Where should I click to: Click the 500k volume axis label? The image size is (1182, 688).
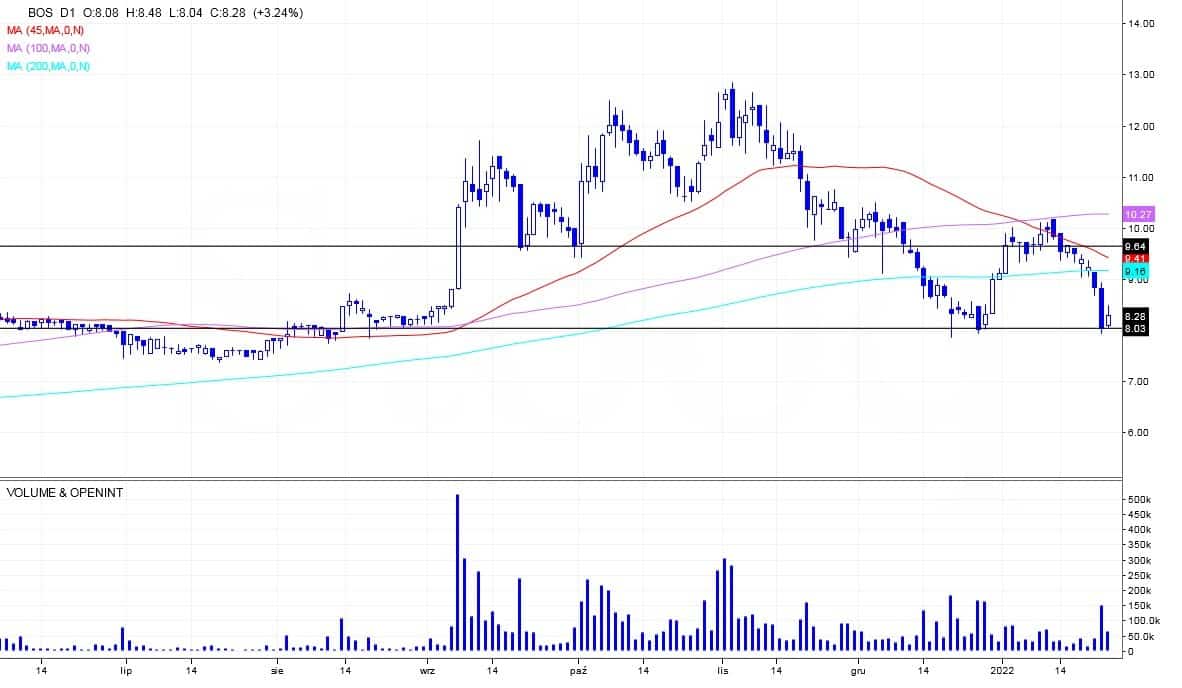pyautogui.click(x=1138, y=499)
